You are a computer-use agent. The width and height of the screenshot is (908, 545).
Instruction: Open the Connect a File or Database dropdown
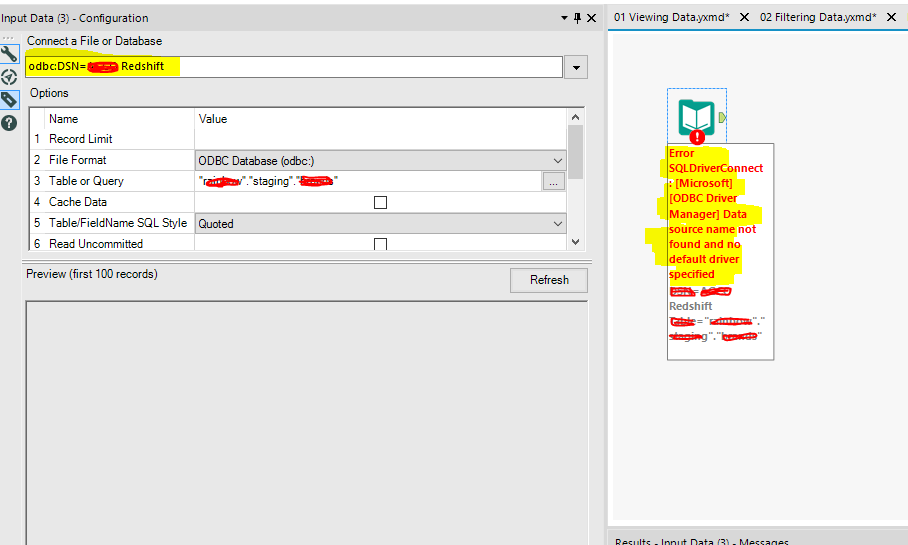coord(576,67)
